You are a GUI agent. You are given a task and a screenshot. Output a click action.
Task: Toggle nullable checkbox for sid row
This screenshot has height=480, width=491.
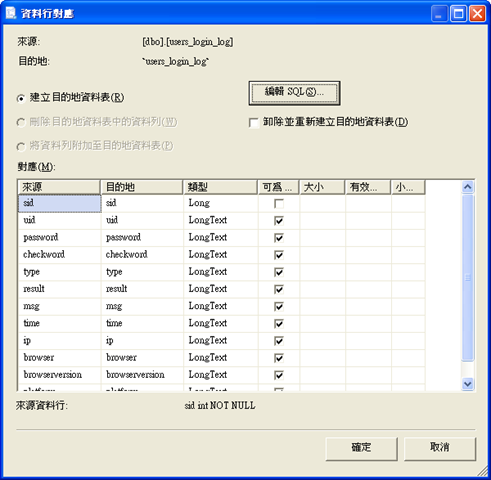[279, 203]
